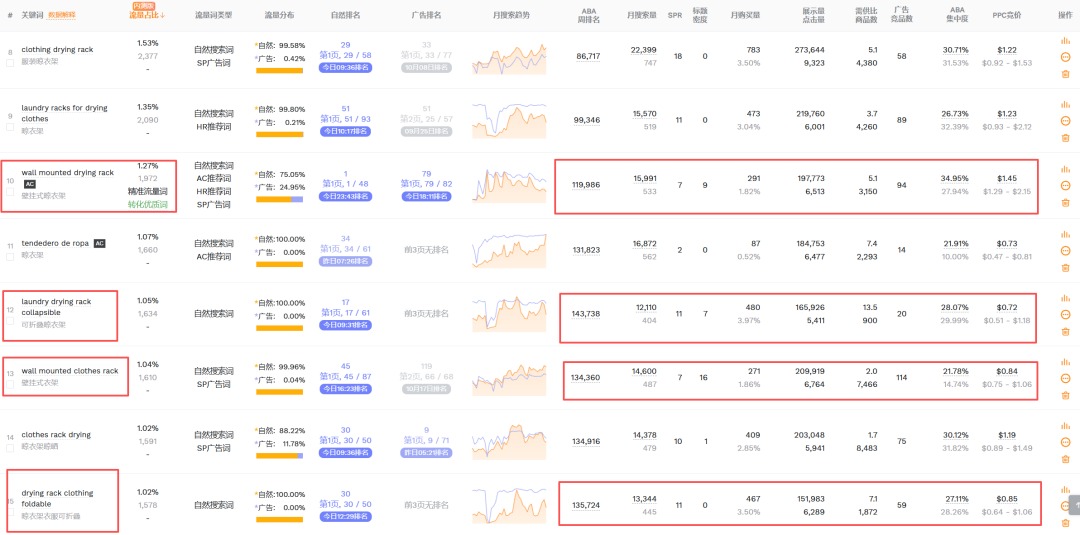Click 自然排名 column header
This screenshot has width=1080, height=535.
345,14
